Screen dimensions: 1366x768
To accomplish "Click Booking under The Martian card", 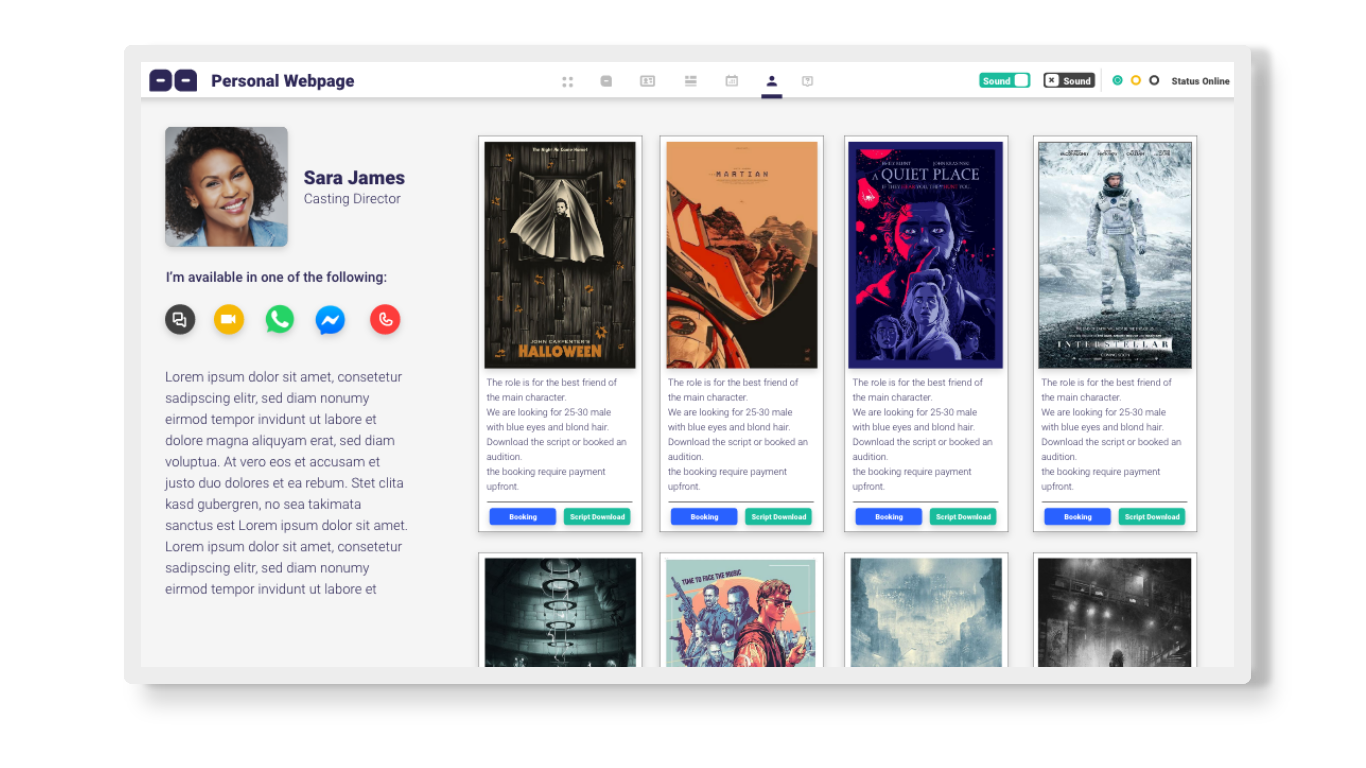I will click(x=704, y=517).
